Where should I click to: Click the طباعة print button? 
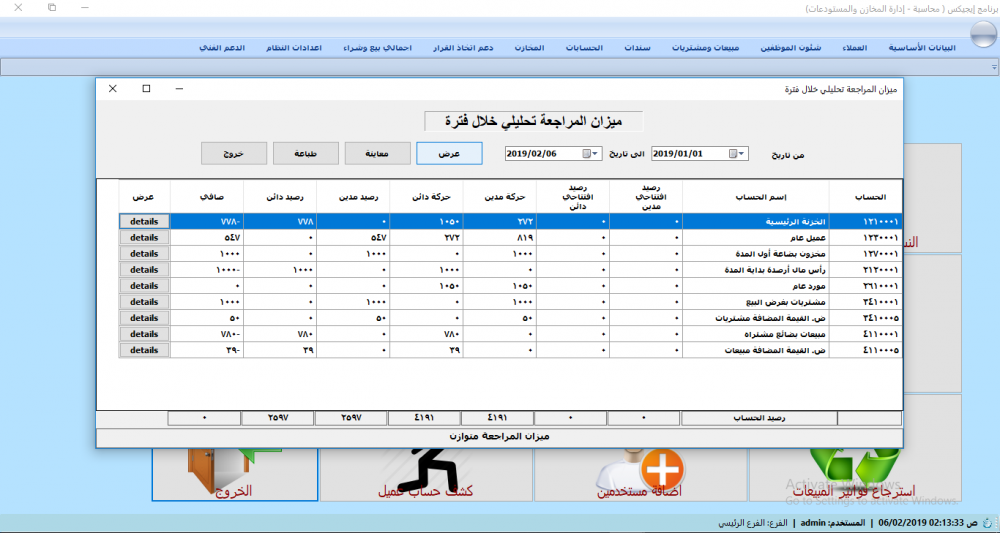tap(305, 154)
